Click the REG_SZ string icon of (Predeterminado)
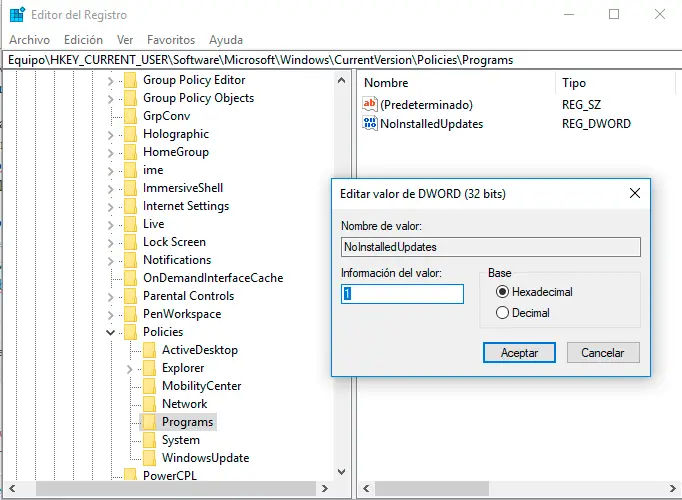The width and height of the screenshot is (682, 500). tap(370, 104)
